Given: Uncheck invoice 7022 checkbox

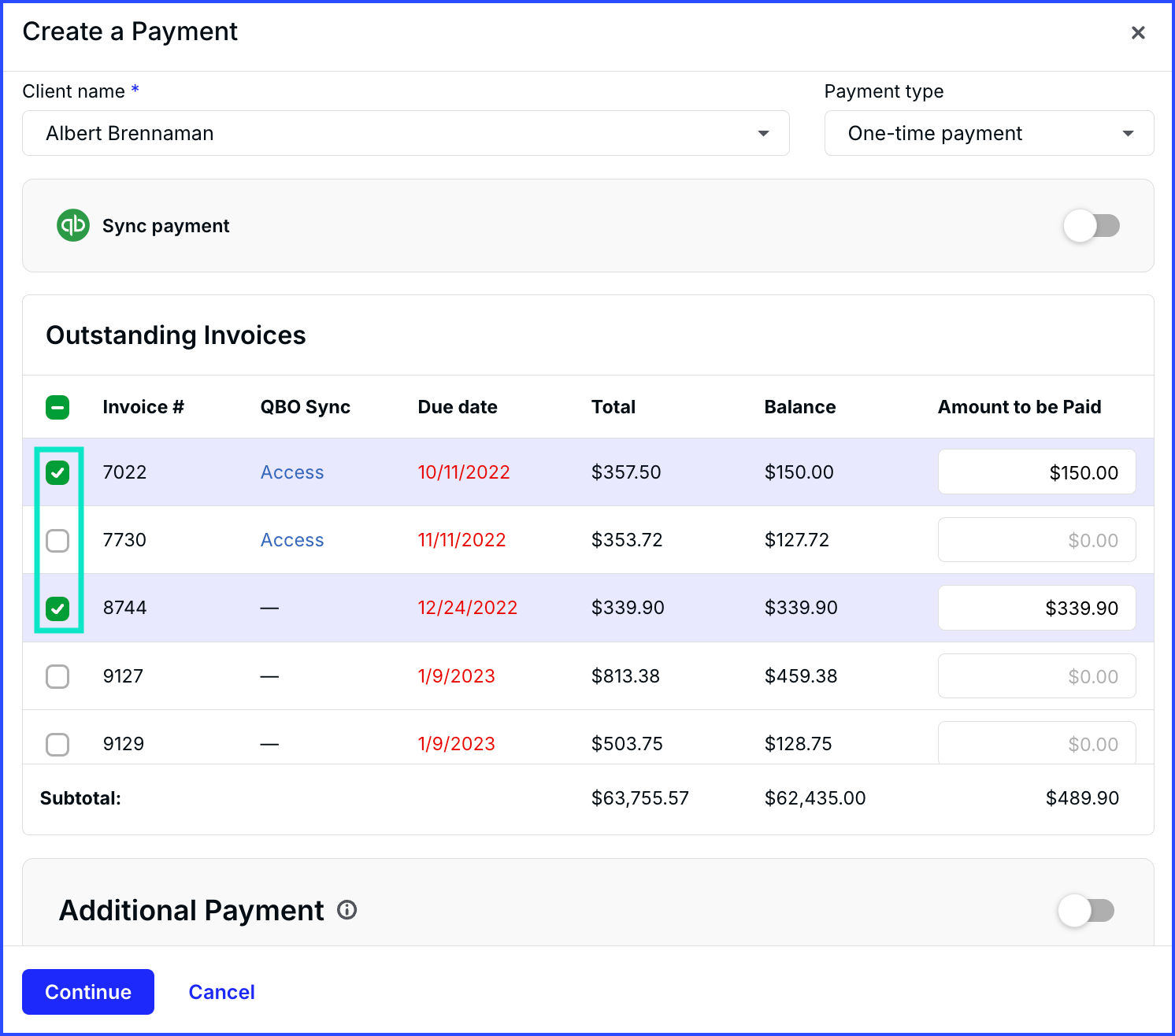Looking at the screenshot, I should click(57, 472).
